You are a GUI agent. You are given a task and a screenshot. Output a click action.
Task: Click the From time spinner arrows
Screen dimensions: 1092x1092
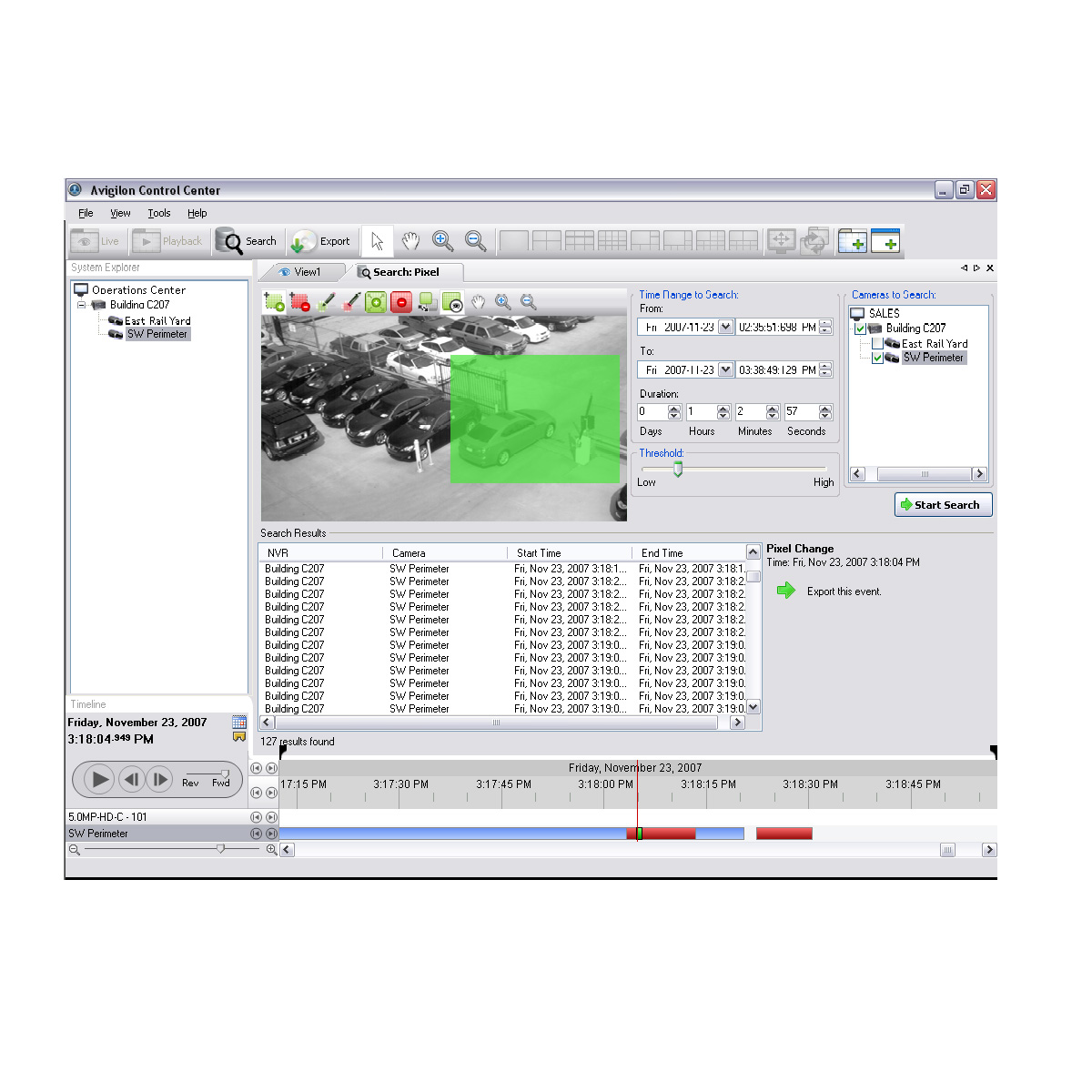tap(825, 327)
